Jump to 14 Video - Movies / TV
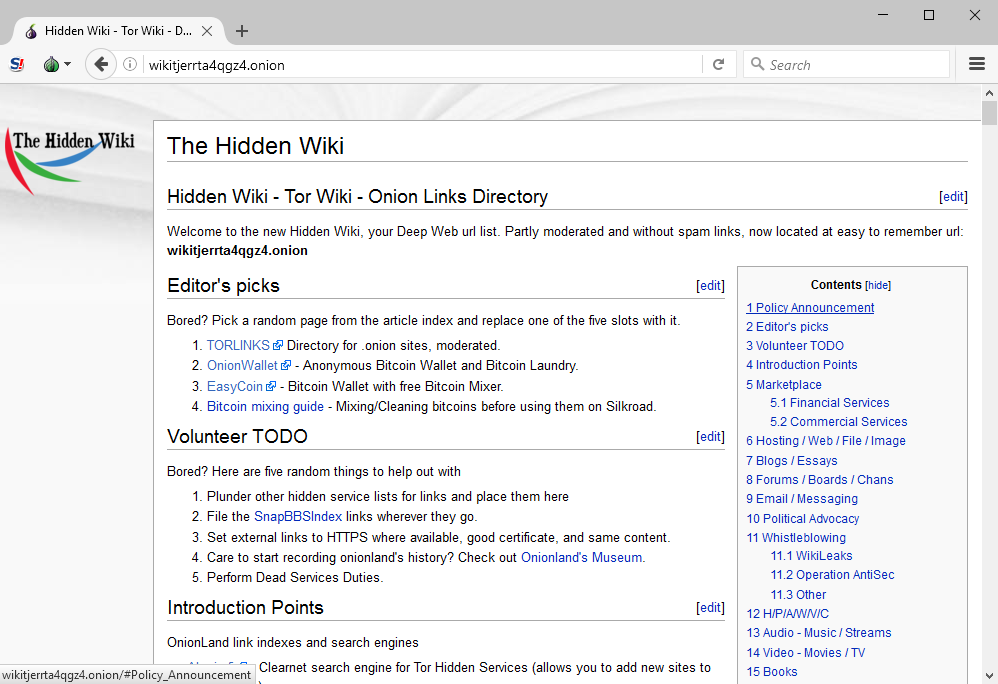998x684 pixels. [806, 653]
